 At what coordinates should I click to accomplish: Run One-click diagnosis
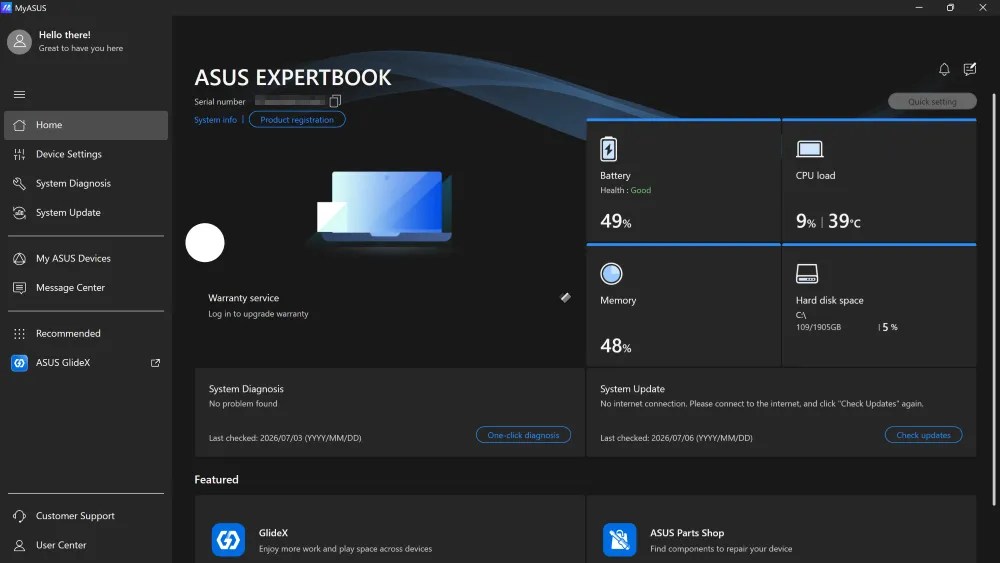pos(523,435)
